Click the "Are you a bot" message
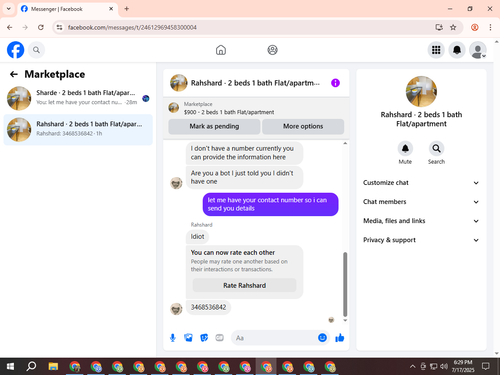The height and width of the screenshot is (375, 500). click(x=244, y=177)
